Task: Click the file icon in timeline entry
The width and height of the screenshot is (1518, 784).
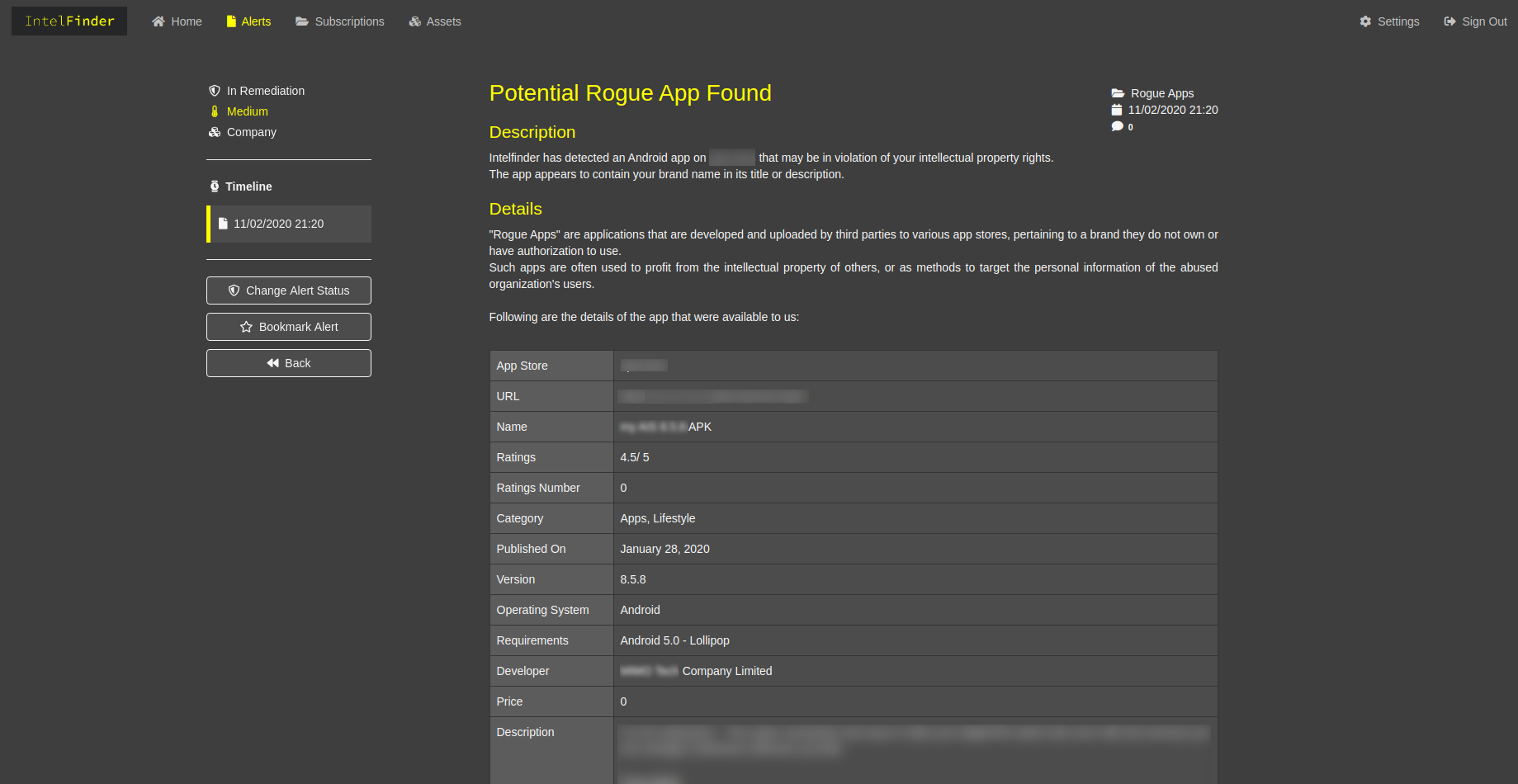Action: pyautogui.click(x=223, y=224)
